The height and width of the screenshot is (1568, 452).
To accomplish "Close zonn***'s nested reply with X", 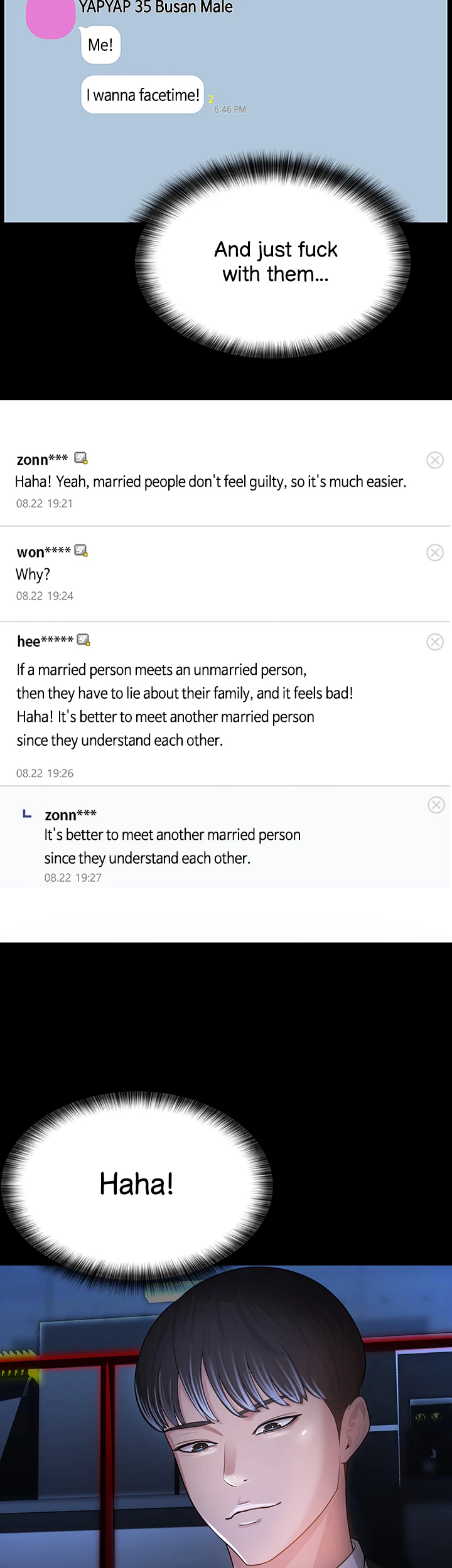I will coord(436,805).
